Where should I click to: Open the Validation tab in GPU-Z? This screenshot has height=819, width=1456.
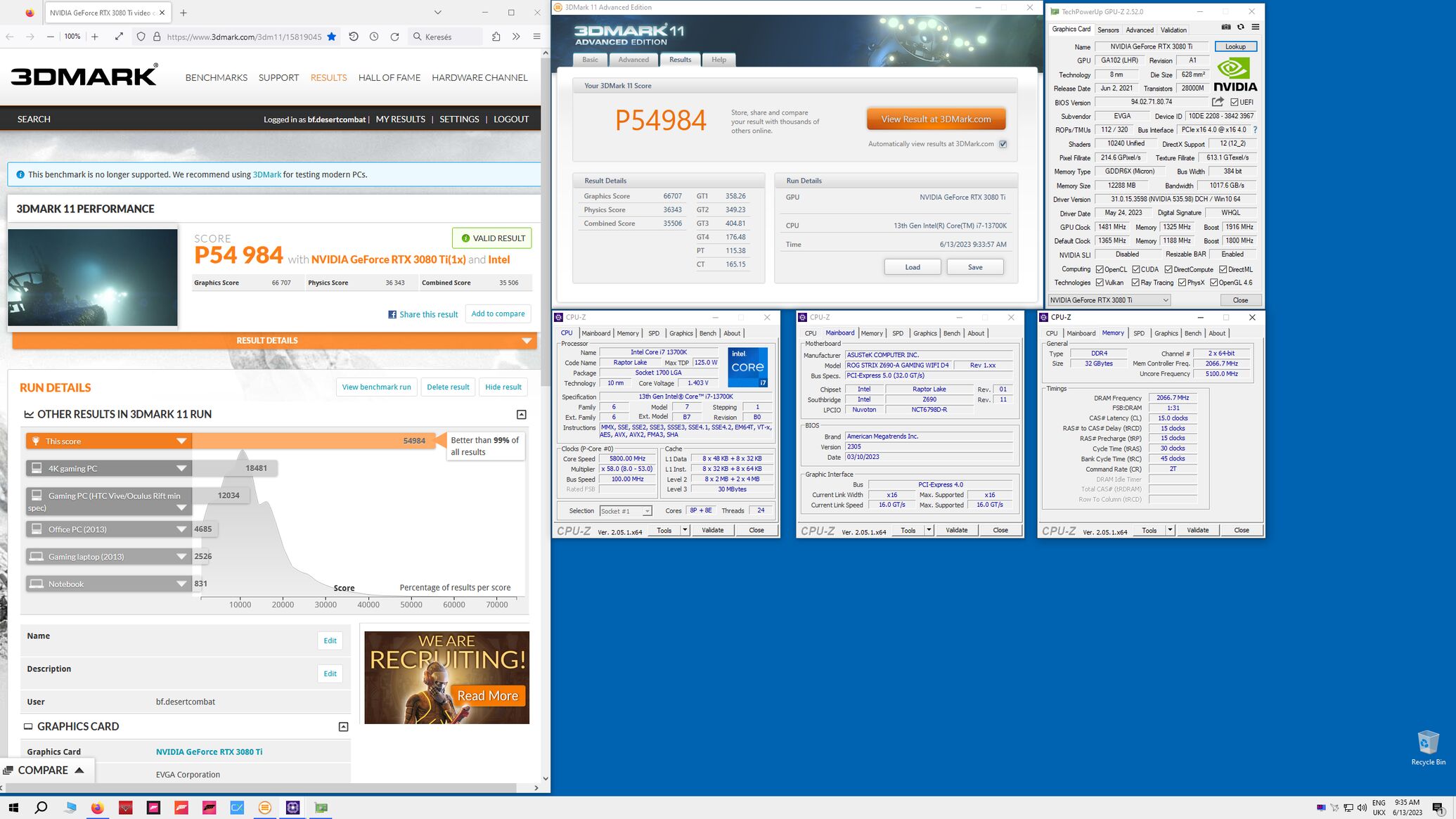pyautogui.click(x=1173, y=30)
